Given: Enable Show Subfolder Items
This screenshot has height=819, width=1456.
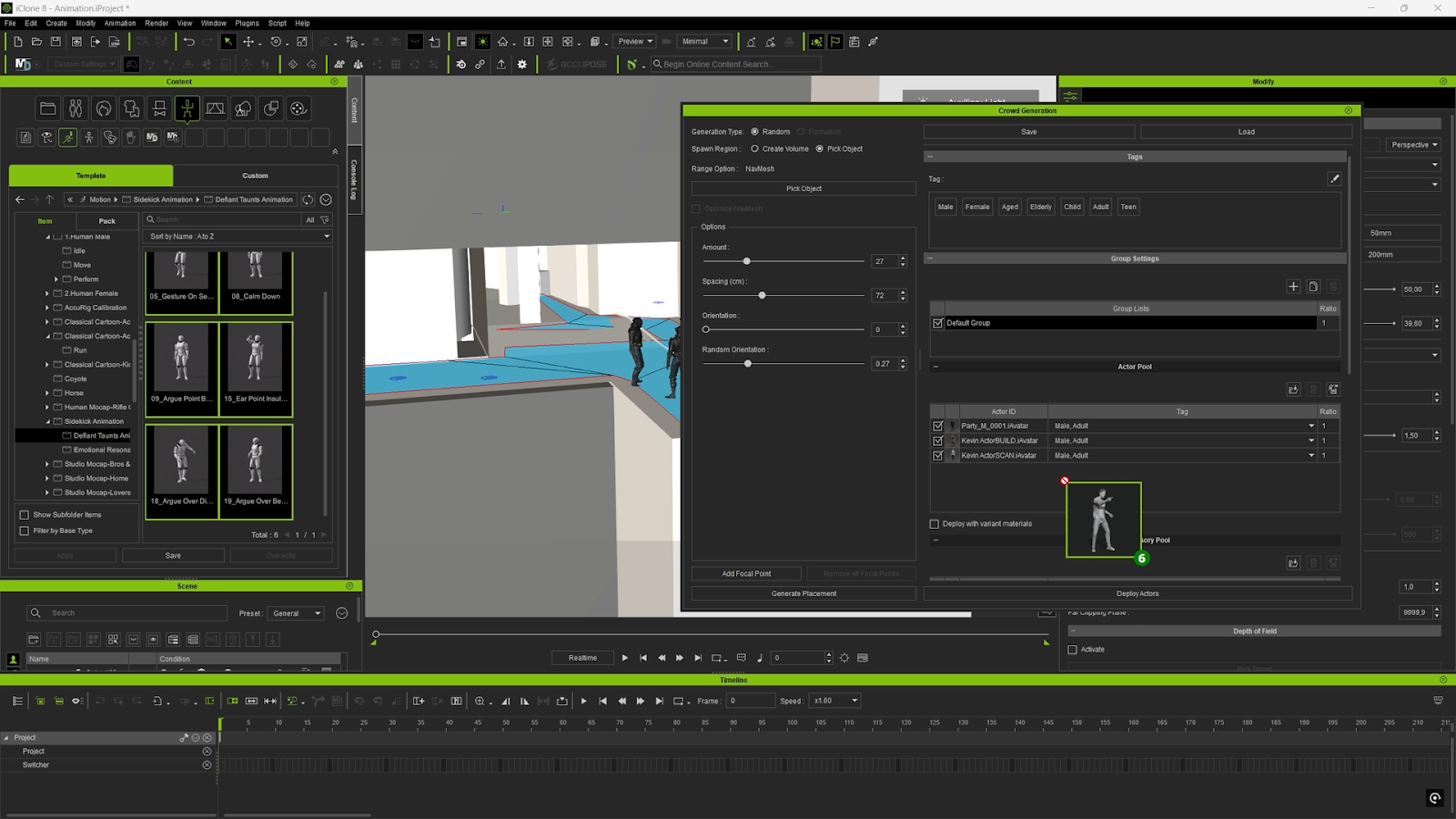Looking at the screenshot, I should [25, 515].
